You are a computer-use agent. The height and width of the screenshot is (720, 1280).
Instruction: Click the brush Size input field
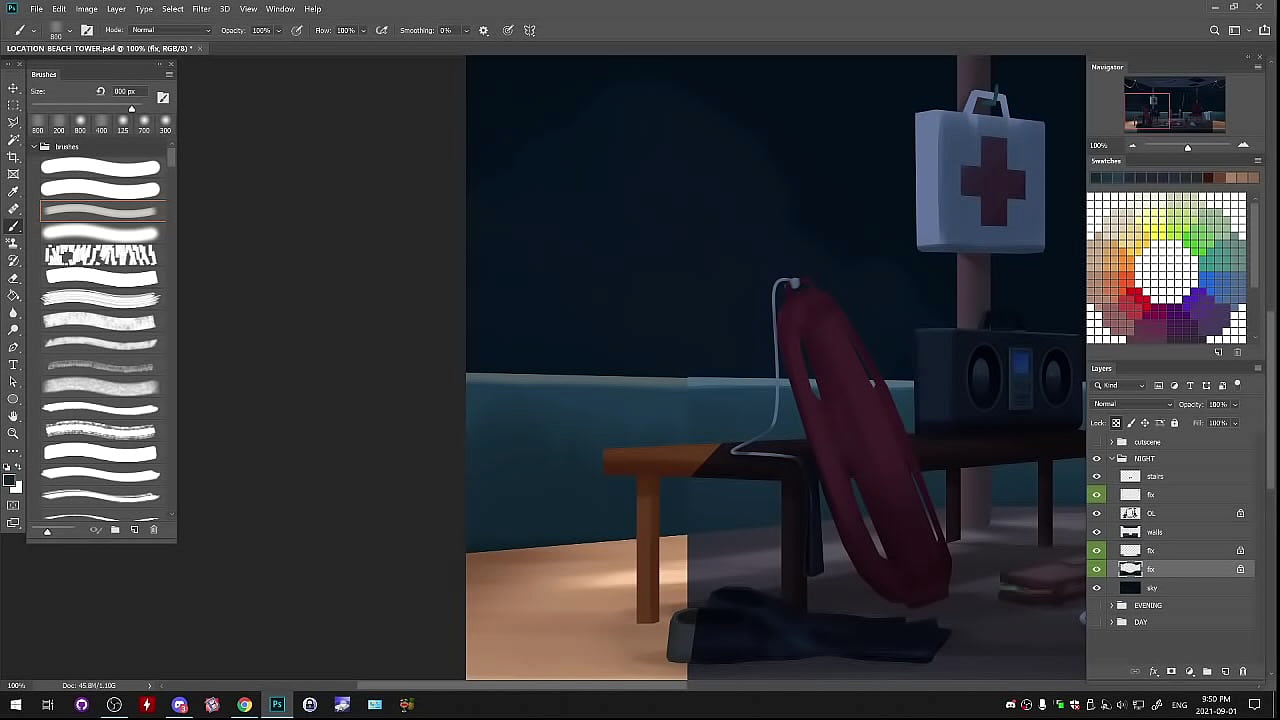(125, 92)
